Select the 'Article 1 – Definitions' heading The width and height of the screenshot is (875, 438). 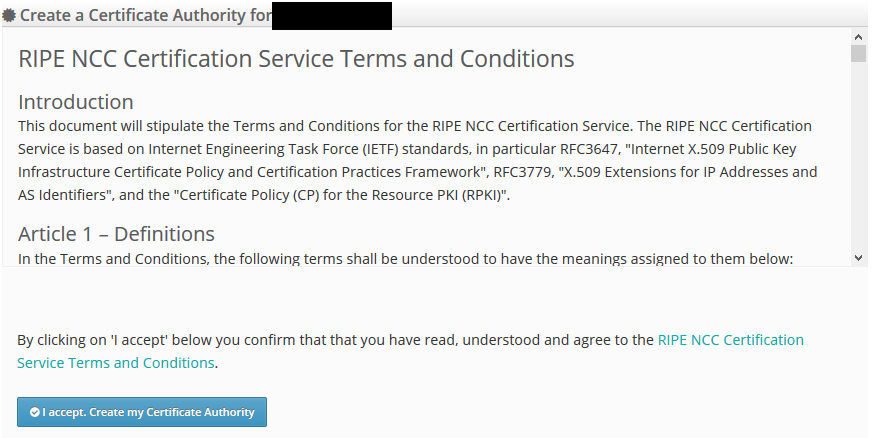[x=116, y=234]
